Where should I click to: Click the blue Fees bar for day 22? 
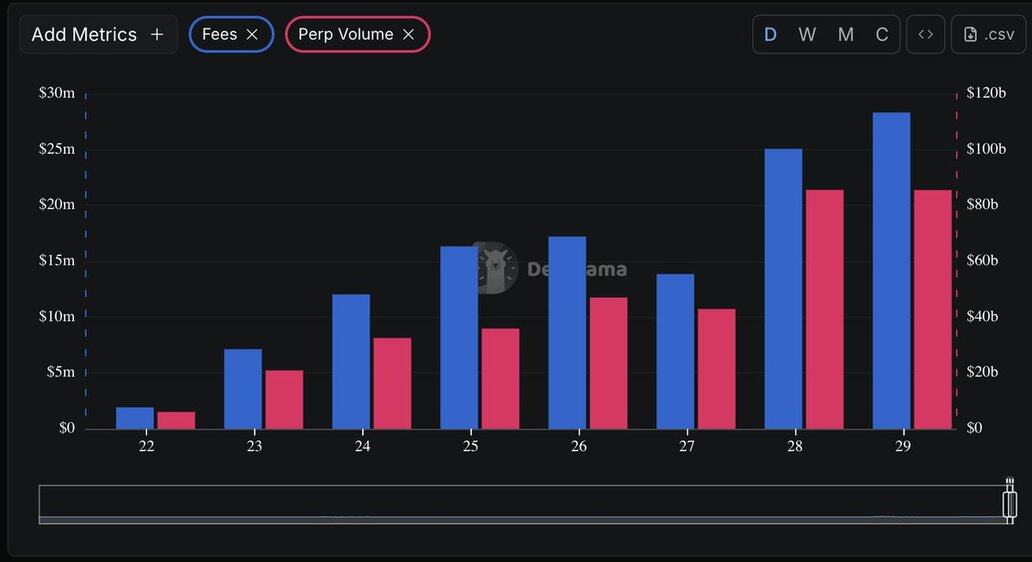[135, 418]
